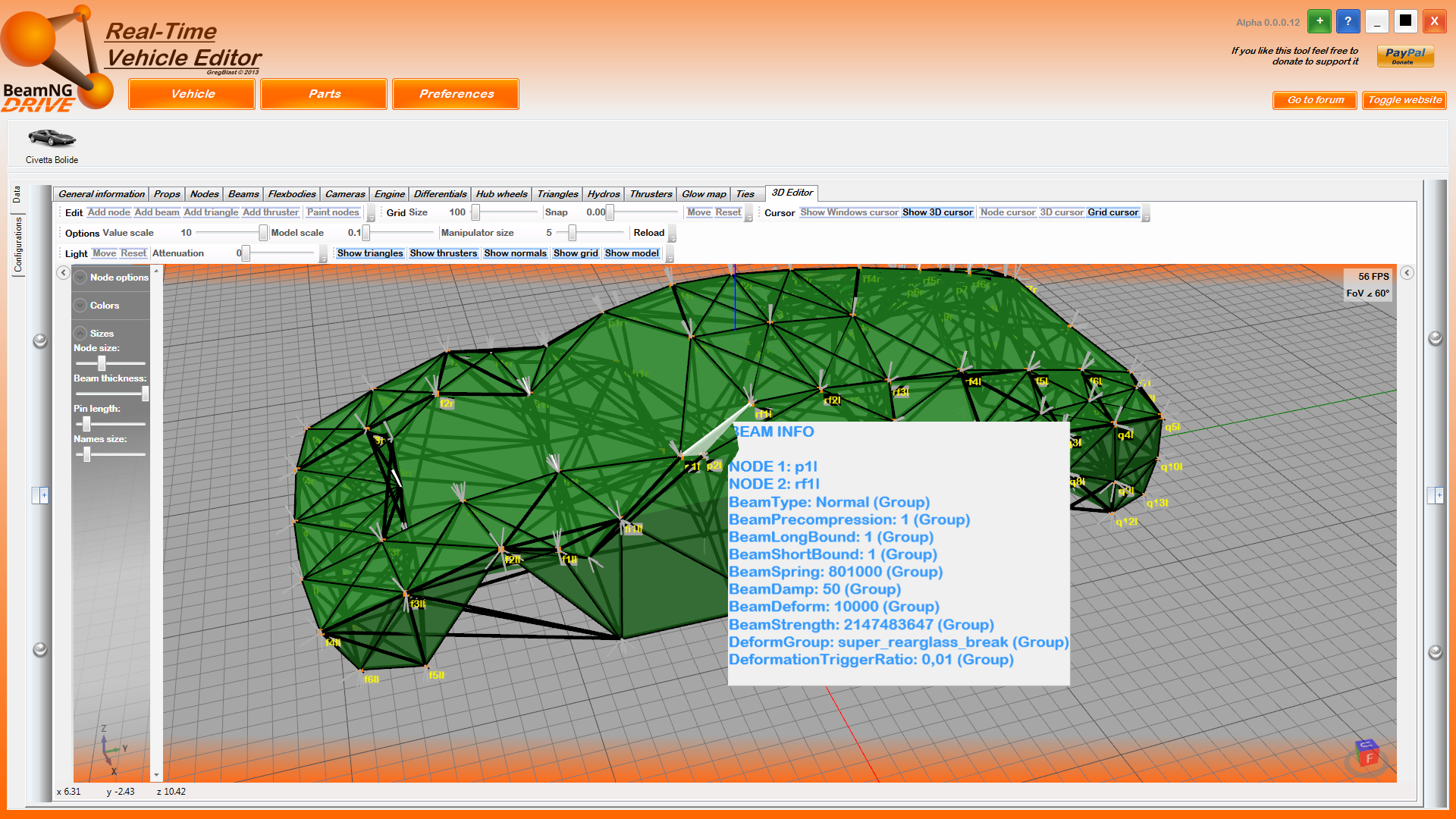Open the Triangles tab

point(557,194)
